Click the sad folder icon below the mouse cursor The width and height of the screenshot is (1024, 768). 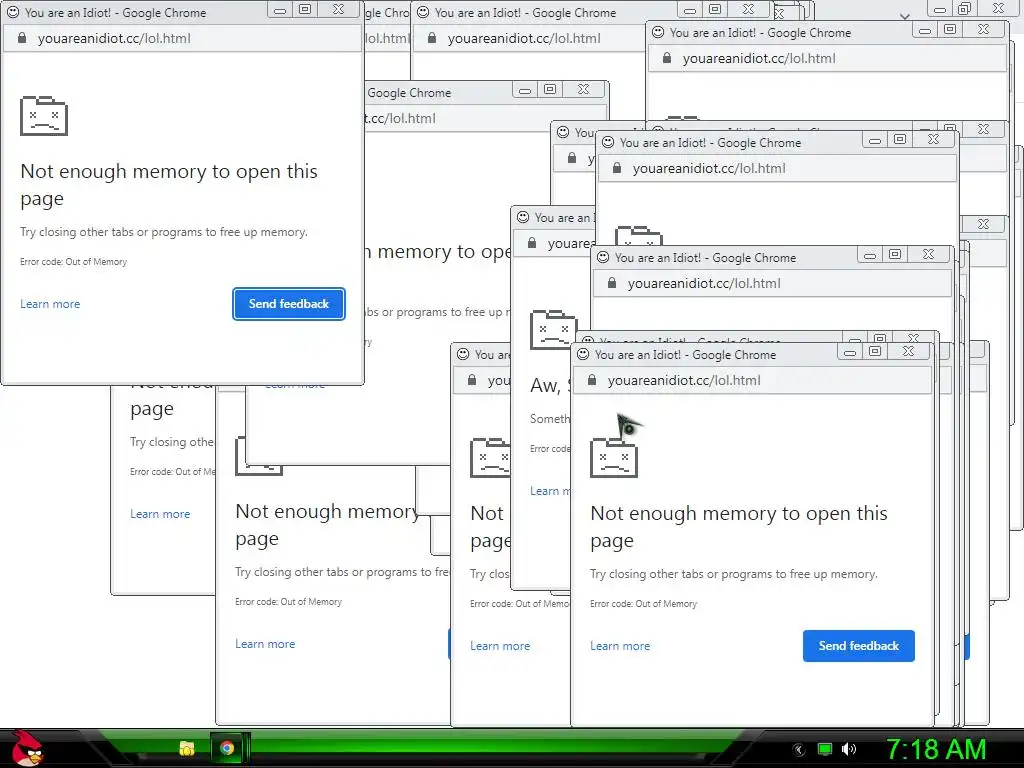pos(614,458)
